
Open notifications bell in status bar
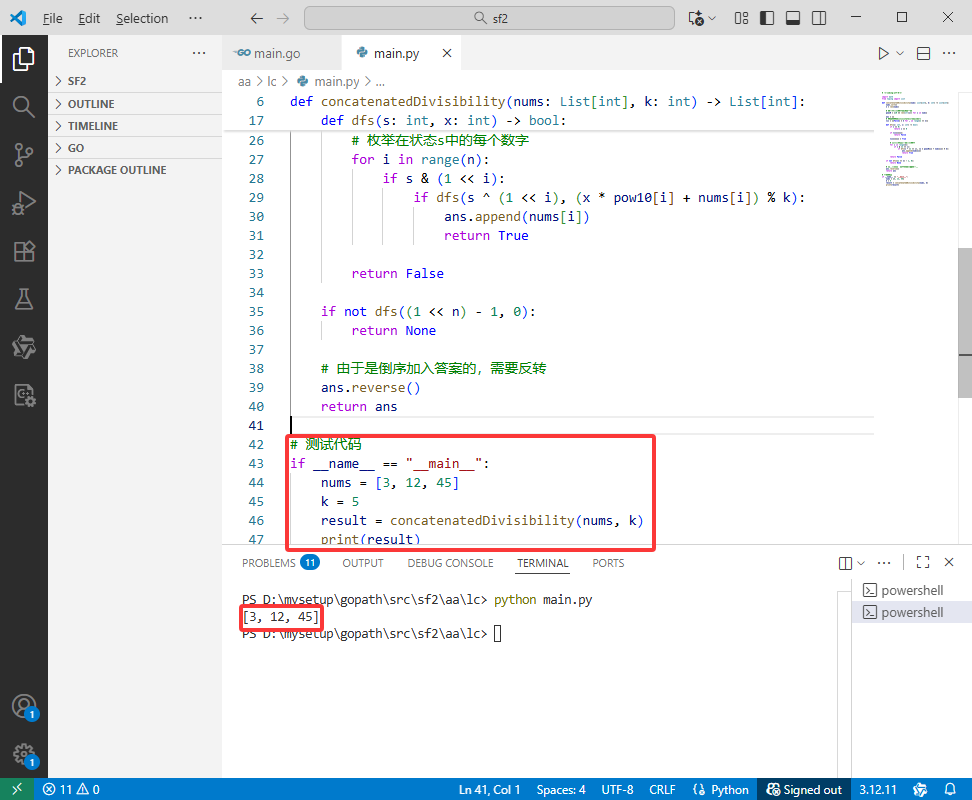coord(950,789)
